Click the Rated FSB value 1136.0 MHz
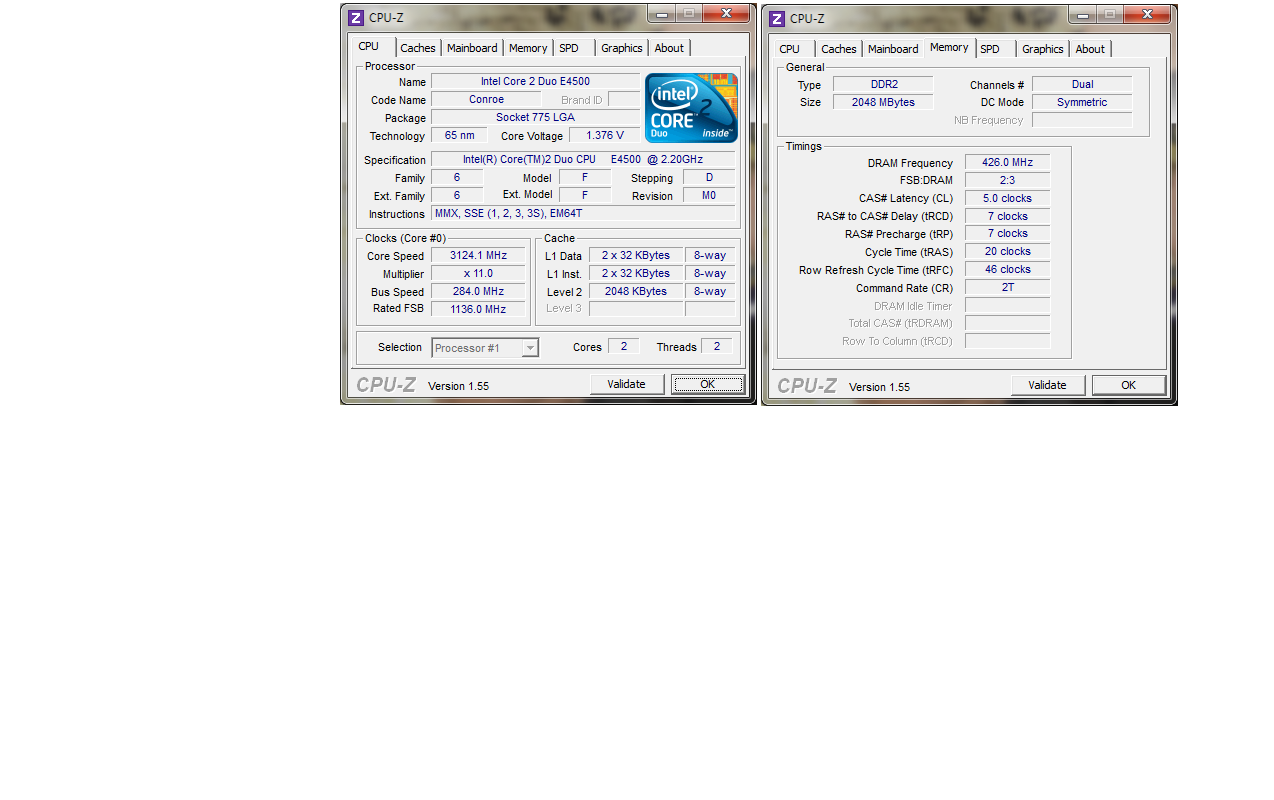The image size is (1274, 800). pyautogui.click(x=478, y=309)
